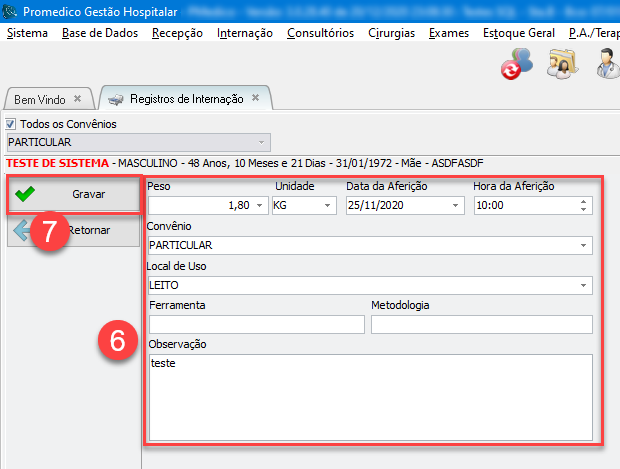Viewport: 620px width, 469px height.
Task: Close the Bem Vindo tab
Action: tap(78, 99)
